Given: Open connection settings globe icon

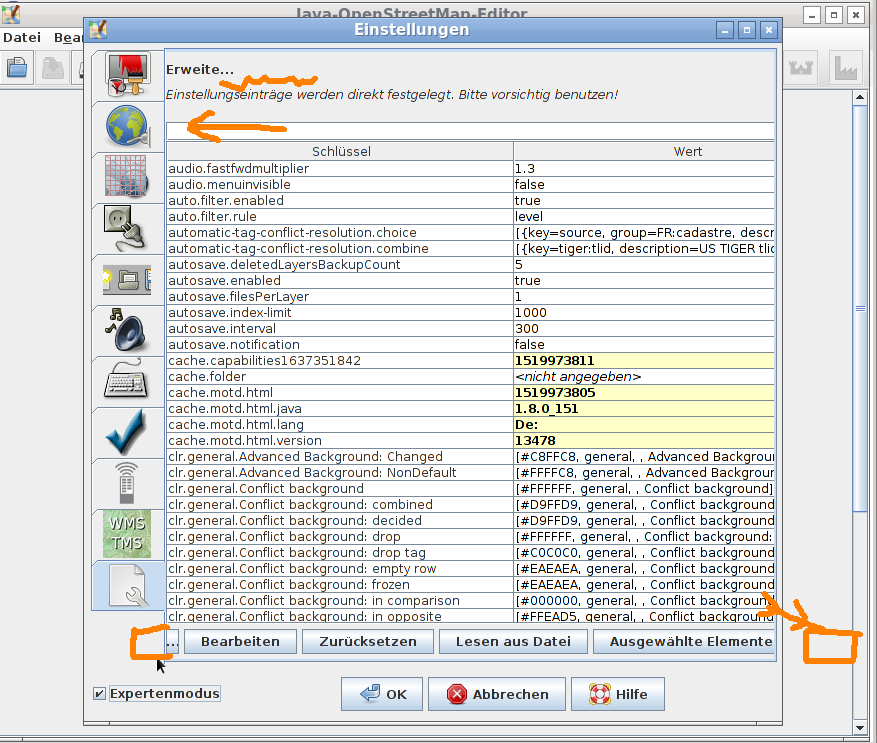Looking at the screenshot, I should click(127, 127).
